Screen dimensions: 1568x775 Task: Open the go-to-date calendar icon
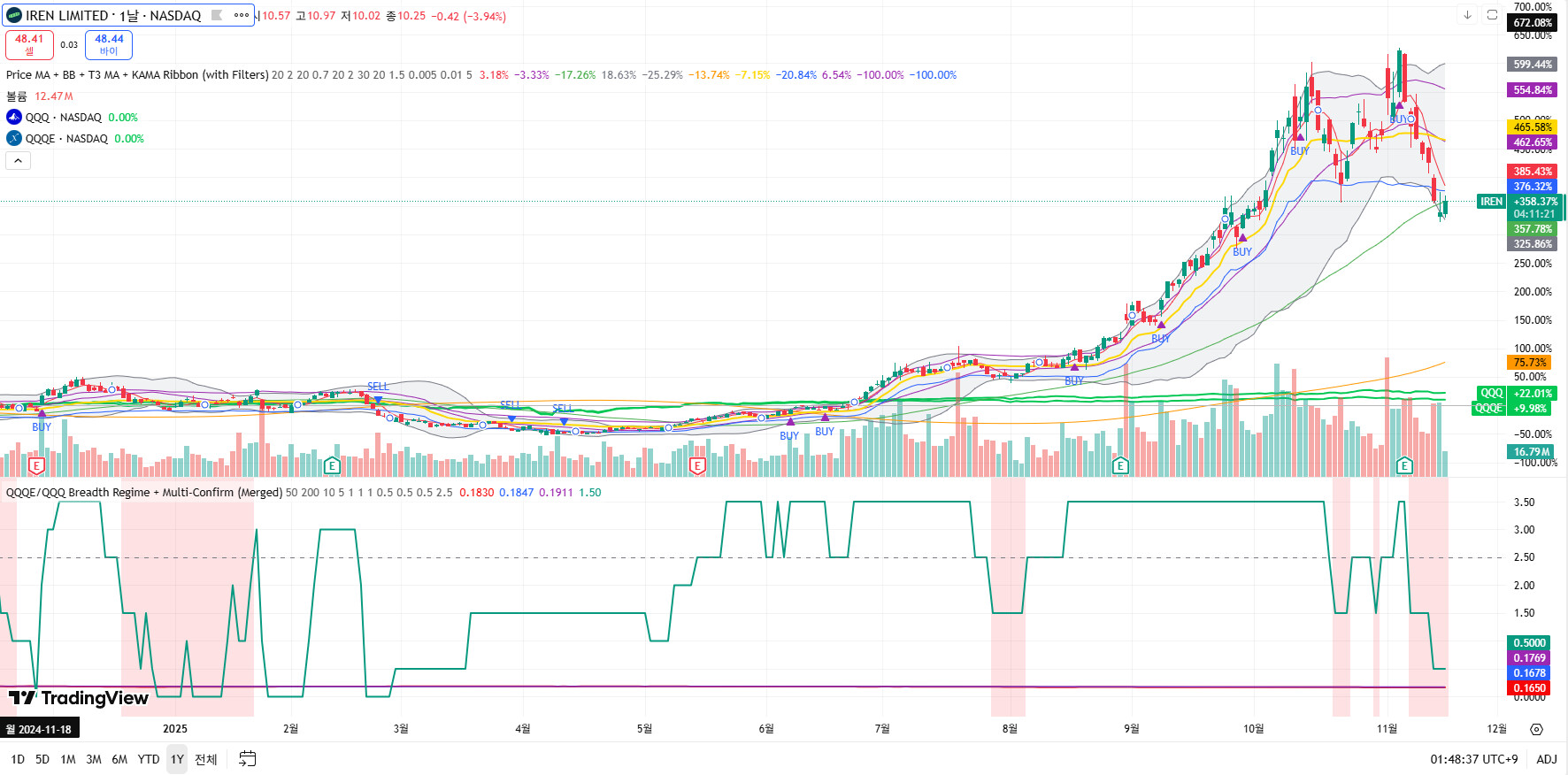248,759
